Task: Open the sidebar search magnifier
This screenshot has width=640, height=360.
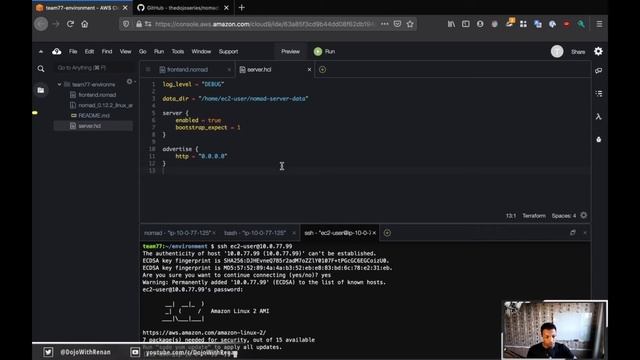Action: click(41, 69)
